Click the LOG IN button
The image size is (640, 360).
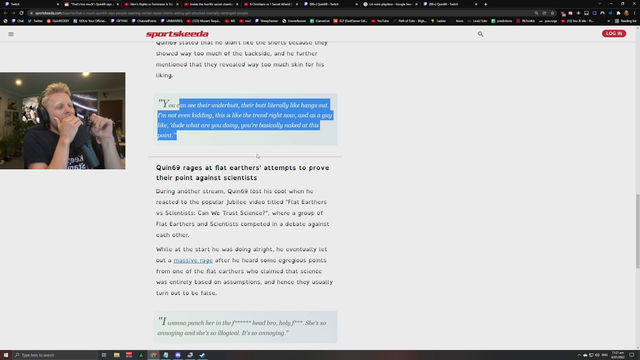coord(614,33)
